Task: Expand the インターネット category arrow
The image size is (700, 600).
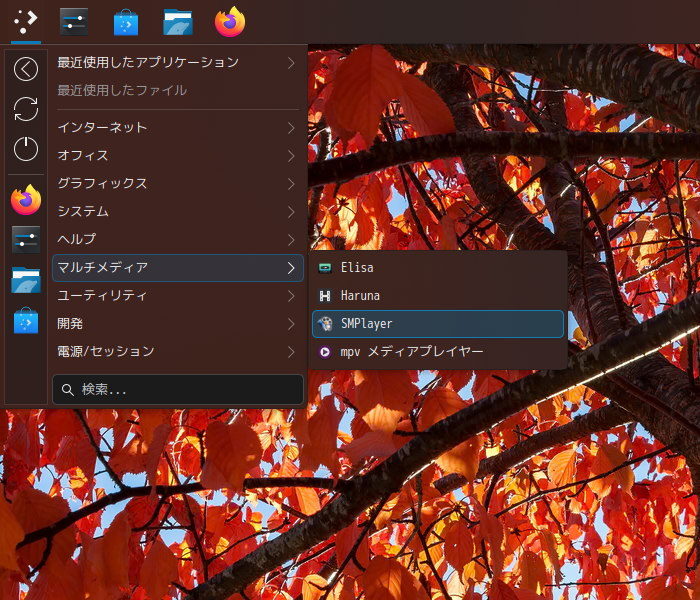Action: (x=291, y=128)
